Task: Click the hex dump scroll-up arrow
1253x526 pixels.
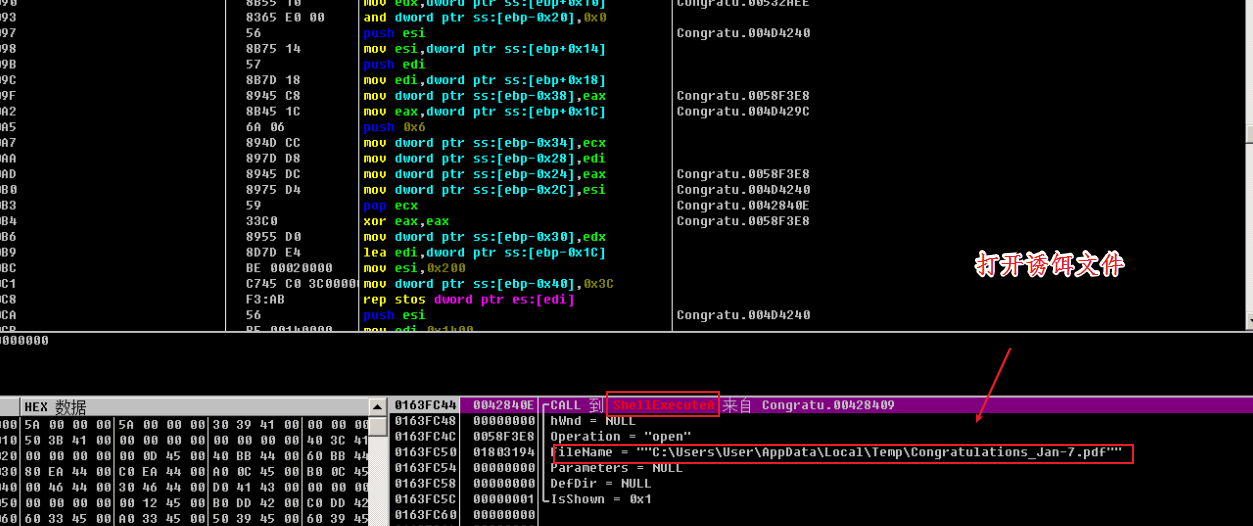Action: [x=377, y=407]
